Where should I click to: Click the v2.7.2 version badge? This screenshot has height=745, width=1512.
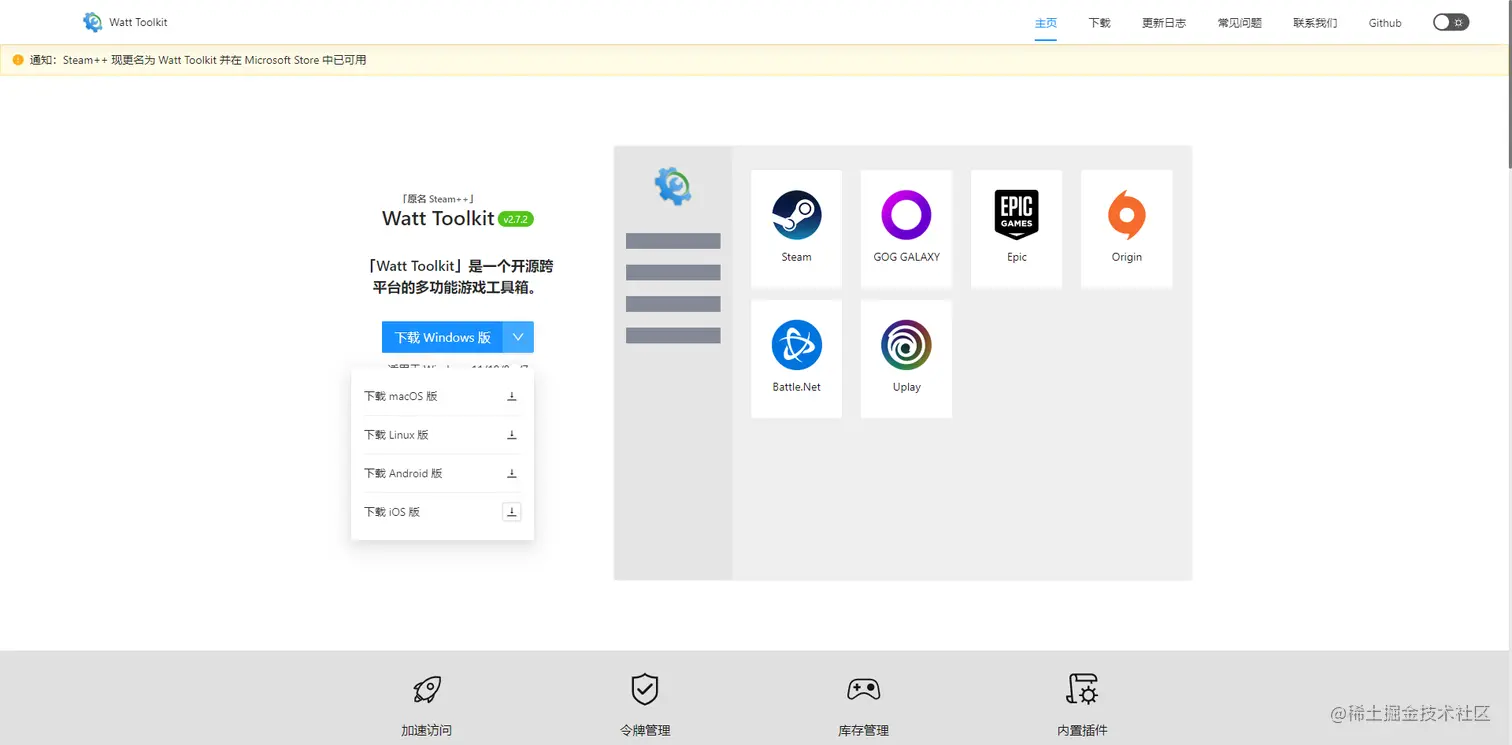[x=516, y=219]
